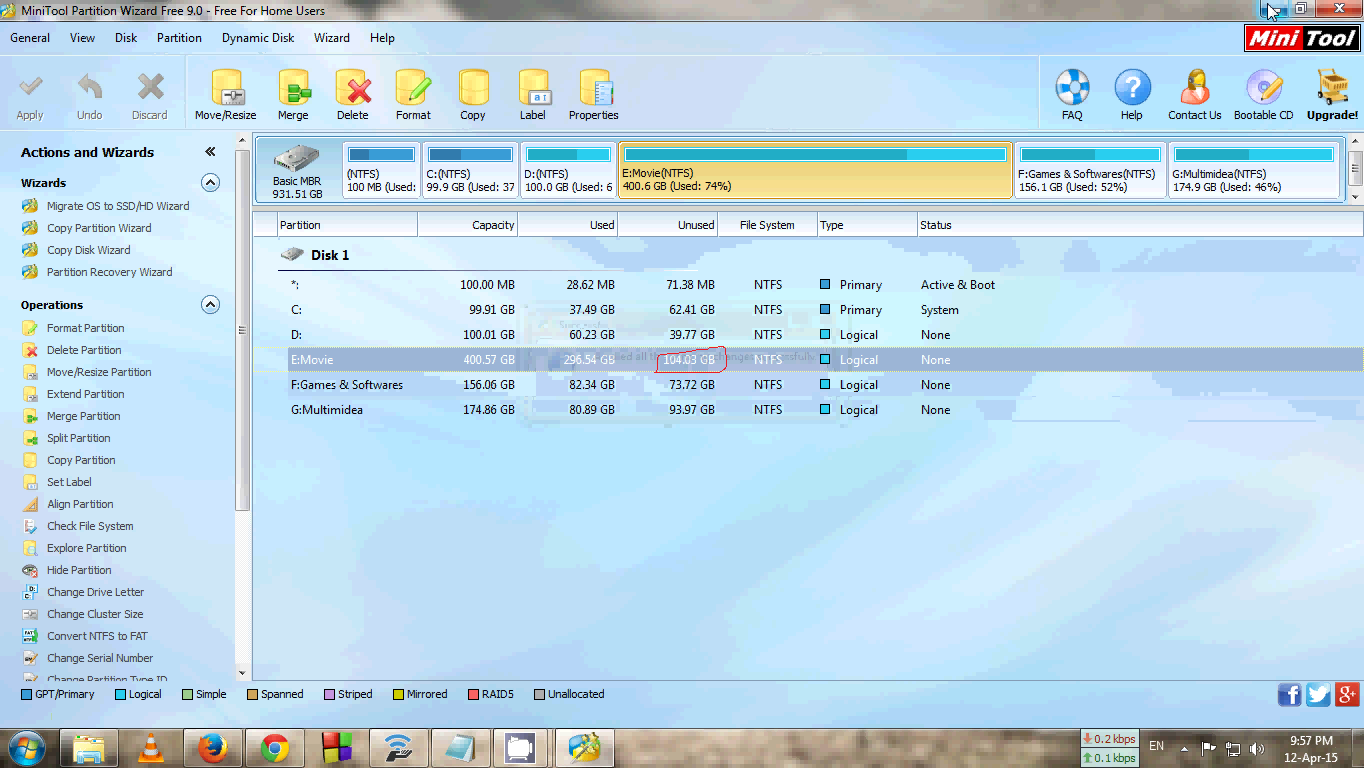Choose Move/Resize Partition operation
Image resolution: width=1364 pixels, height=768 pixels.
tap(99, 372)
